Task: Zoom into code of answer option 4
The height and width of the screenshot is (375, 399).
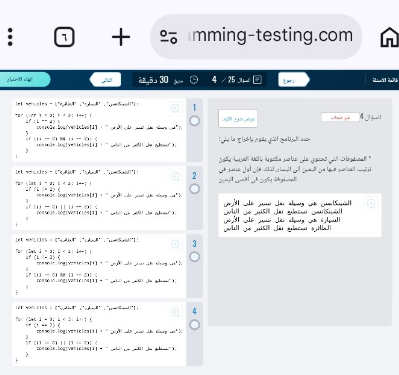Action: click(x=175, y=312)
